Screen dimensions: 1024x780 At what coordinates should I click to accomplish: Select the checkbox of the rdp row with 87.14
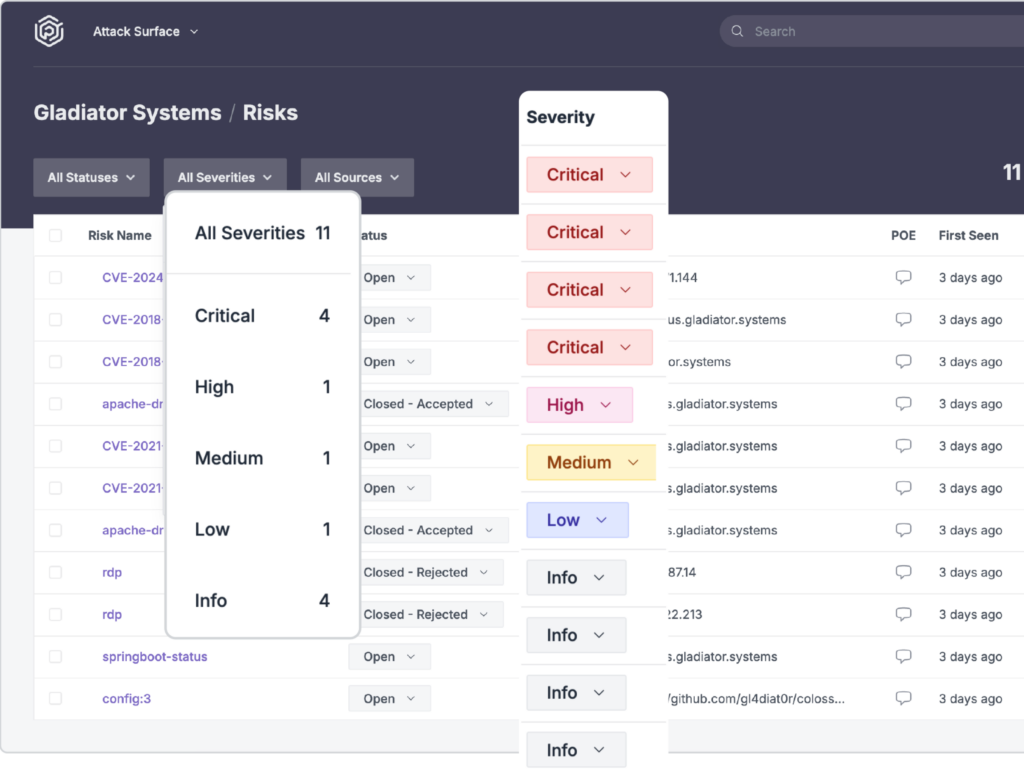click(56, 572)
